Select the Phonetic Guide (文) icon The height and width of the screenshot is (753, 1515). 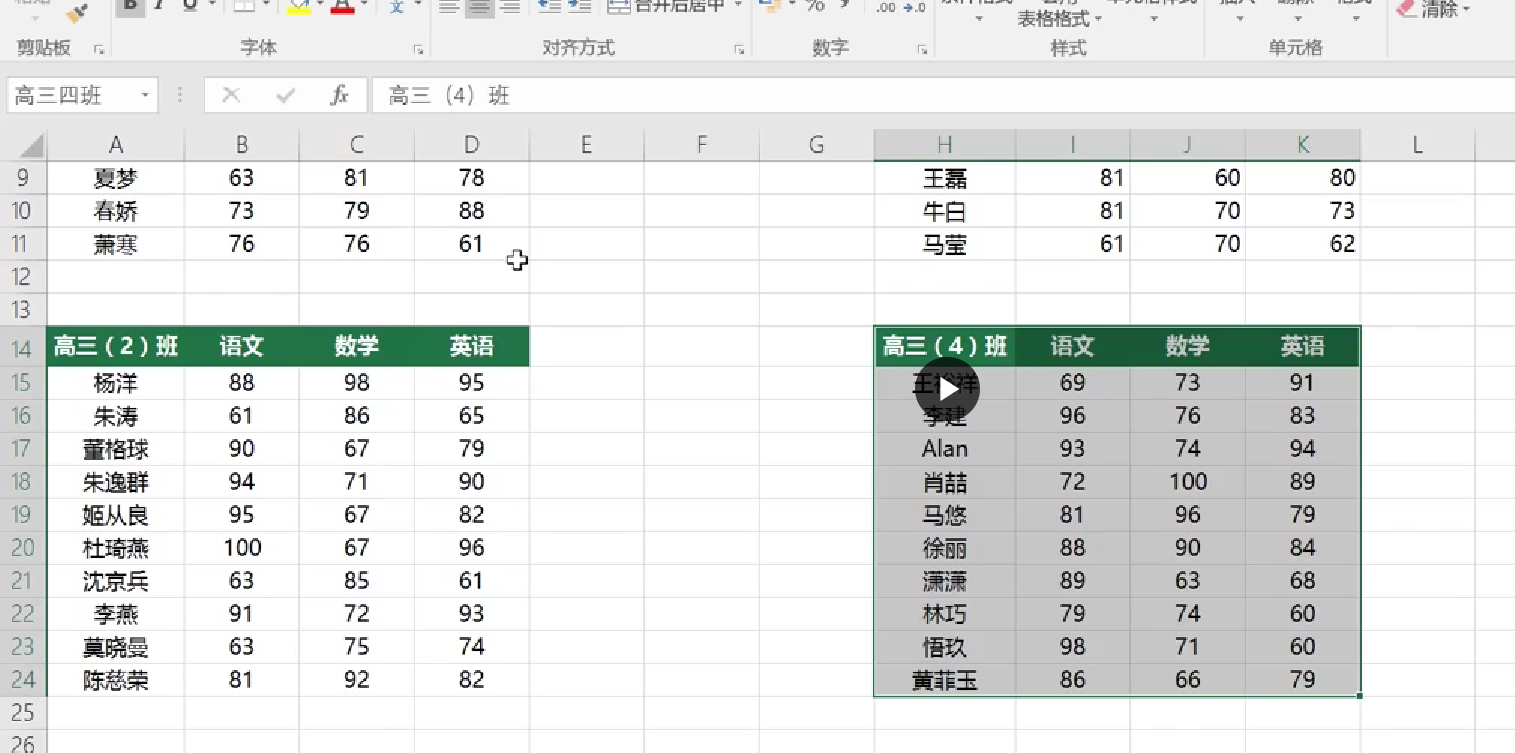(396, 7)
